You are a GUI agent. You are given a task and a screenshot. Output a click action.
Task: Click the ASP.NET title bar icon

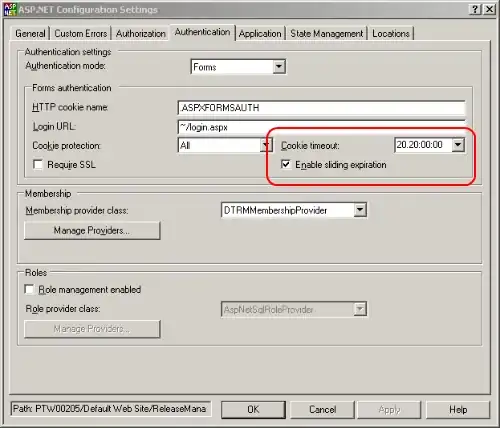[10, 10]
